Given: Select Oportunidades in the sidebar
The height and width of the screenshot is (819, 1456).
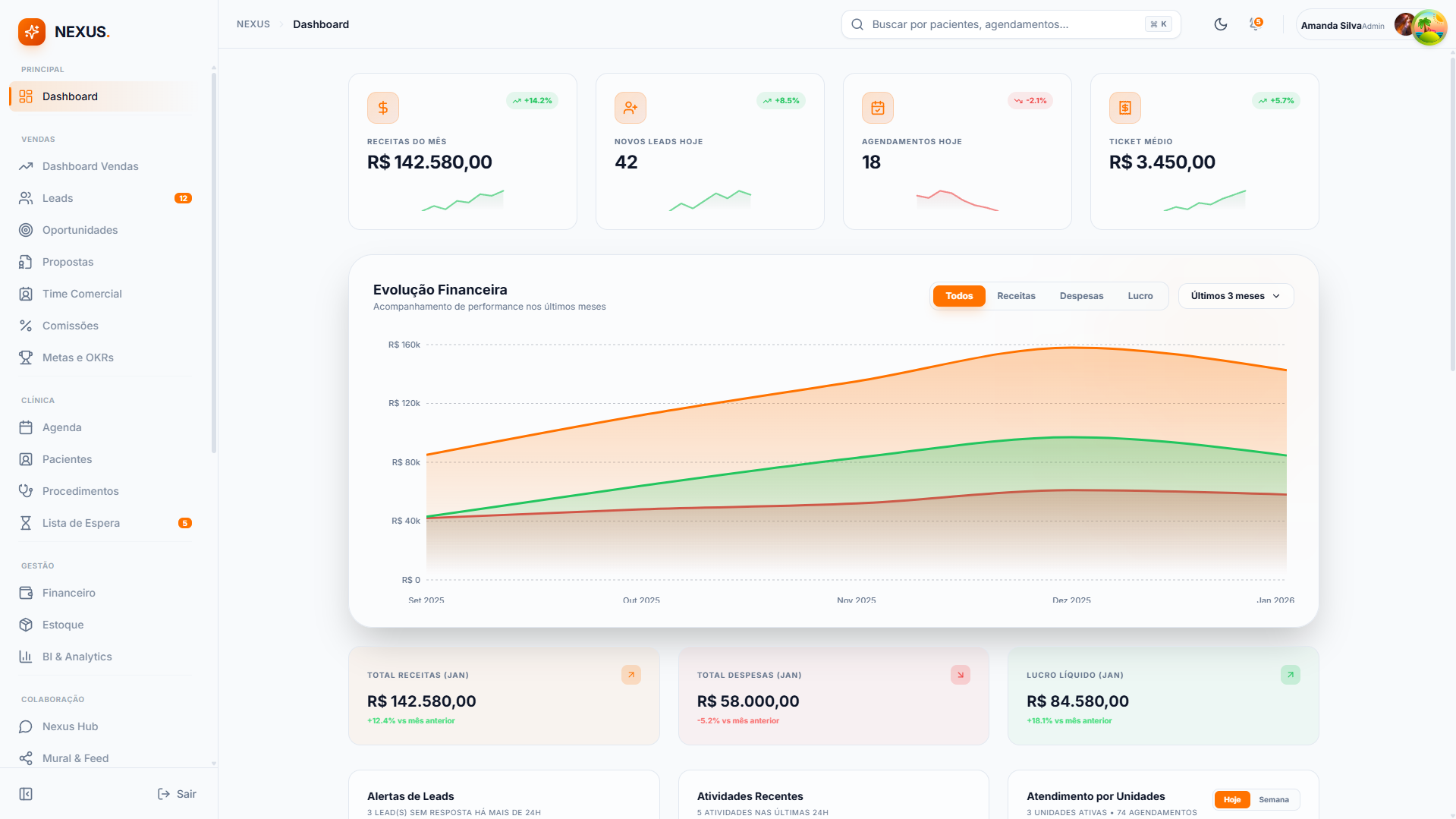Looking at the screenshot, I should click(80, 230).
